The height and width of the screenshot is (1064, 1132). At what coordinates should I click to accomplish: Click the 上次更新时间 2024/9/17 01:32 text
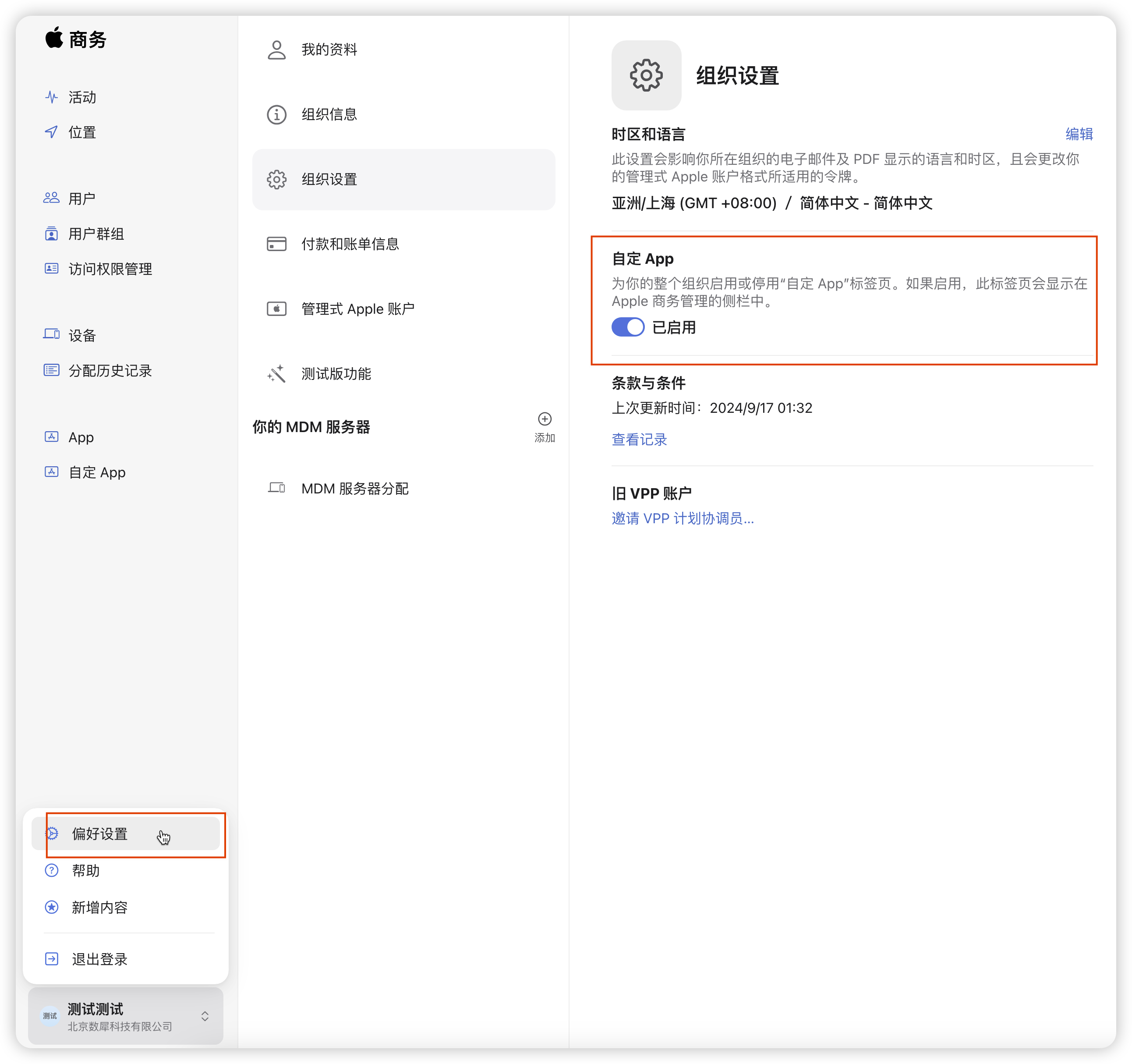click(712, 408)
